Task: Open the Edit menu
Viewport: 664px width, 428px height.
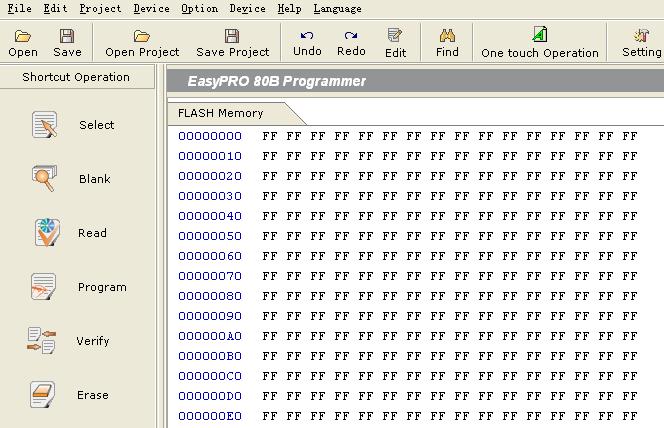Action: point(55,8)
